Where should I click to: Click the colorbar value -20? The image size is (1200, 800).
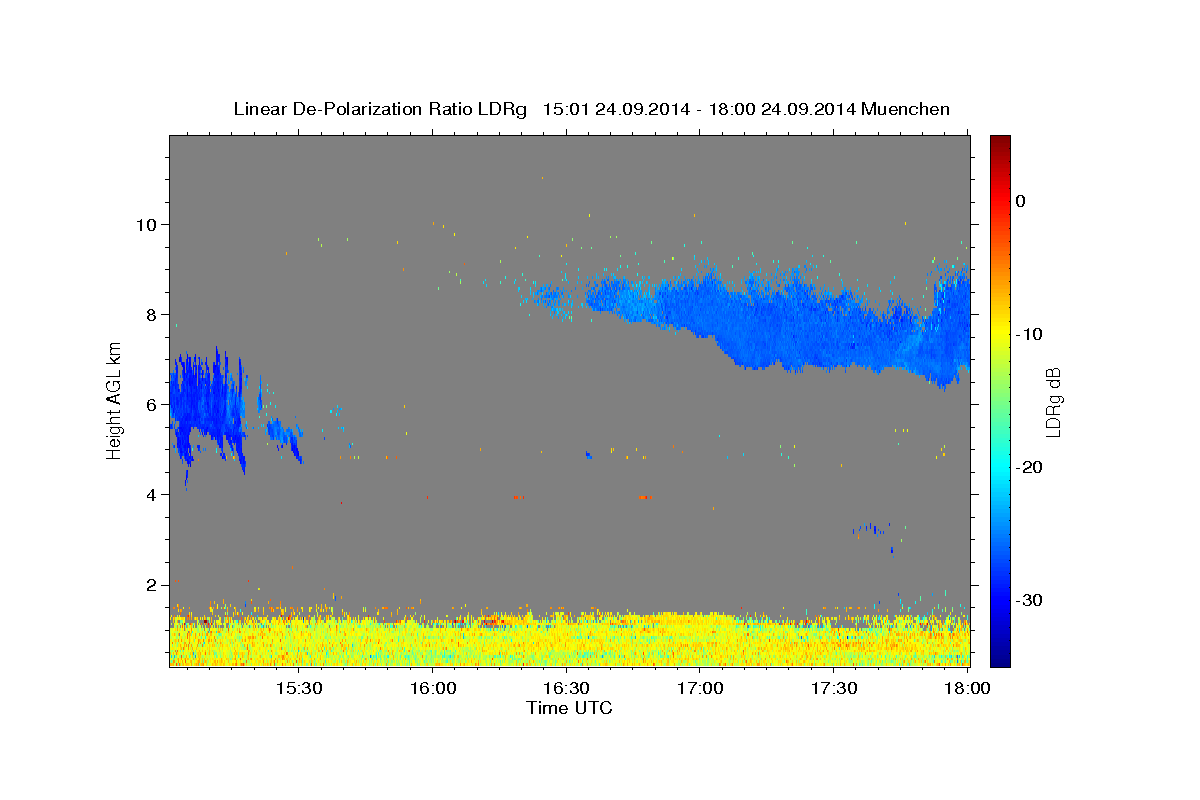(1030, 467)
